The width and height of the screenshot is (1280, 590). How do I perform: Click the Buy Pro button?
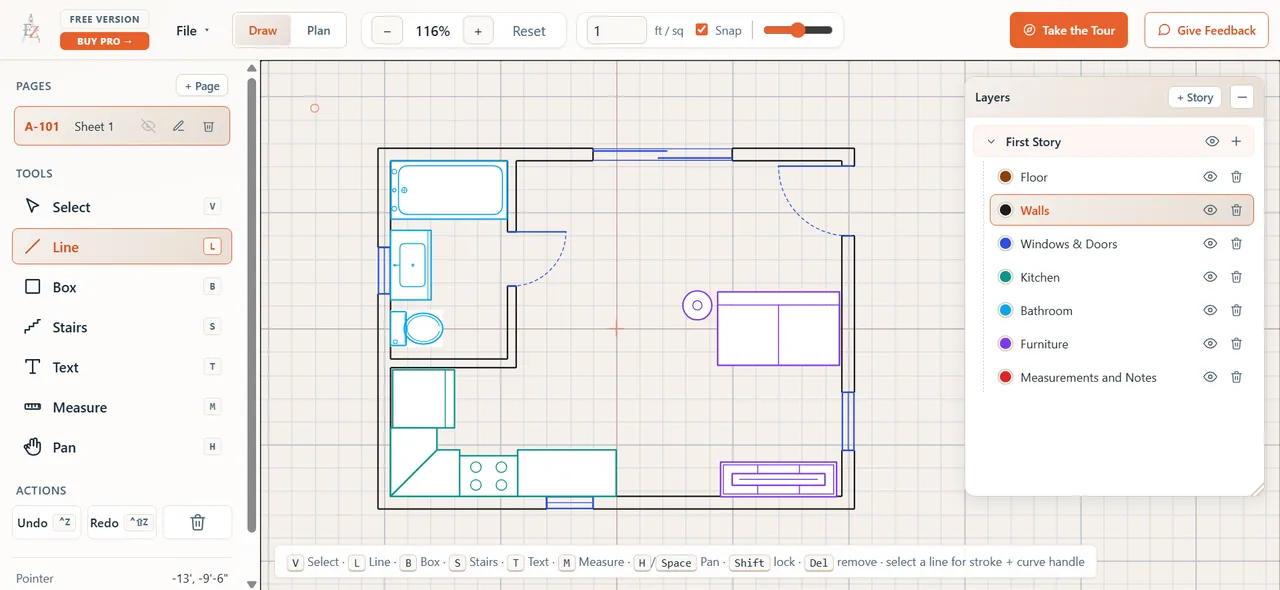pos(104,41)
